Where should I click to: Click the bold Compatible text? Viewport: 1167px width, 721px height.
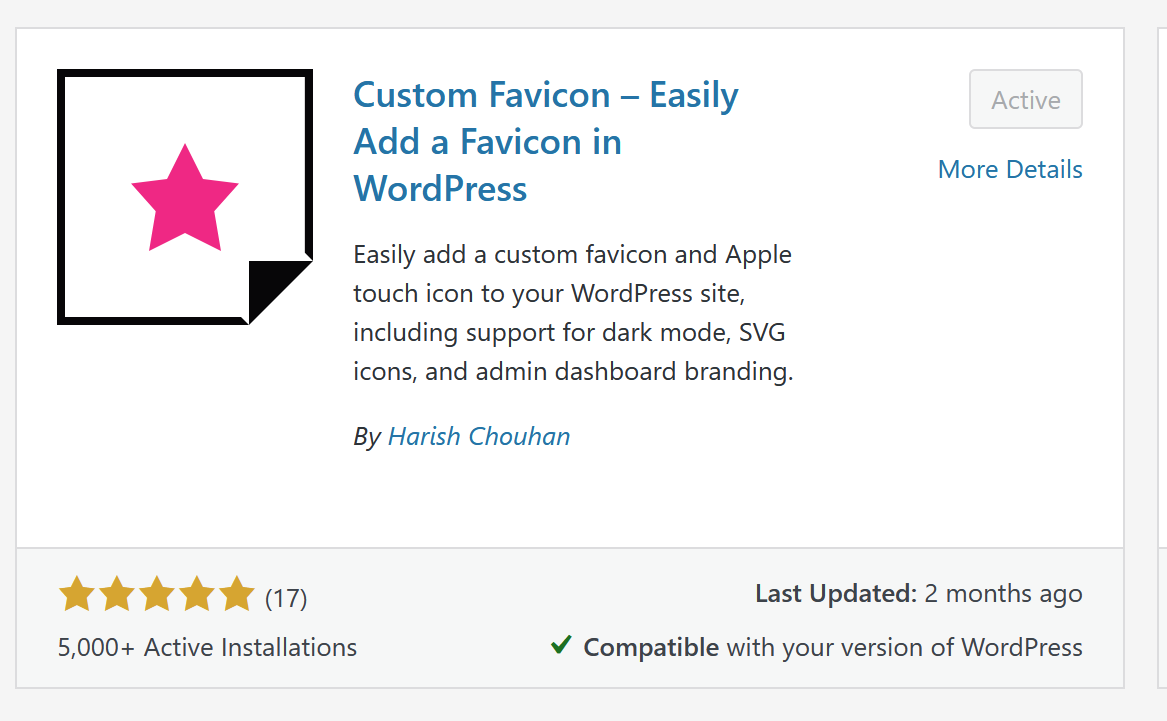(651, 647)
